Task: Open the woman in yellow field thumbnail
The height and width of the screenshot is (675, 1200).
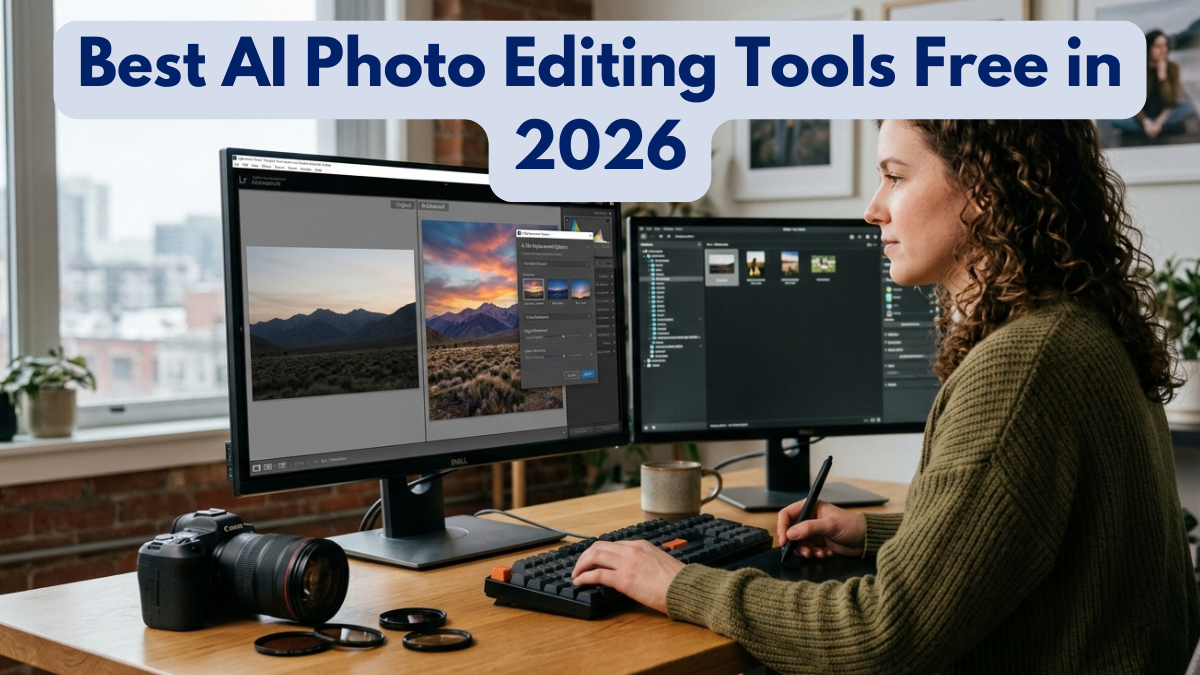Action: (755, 264)
